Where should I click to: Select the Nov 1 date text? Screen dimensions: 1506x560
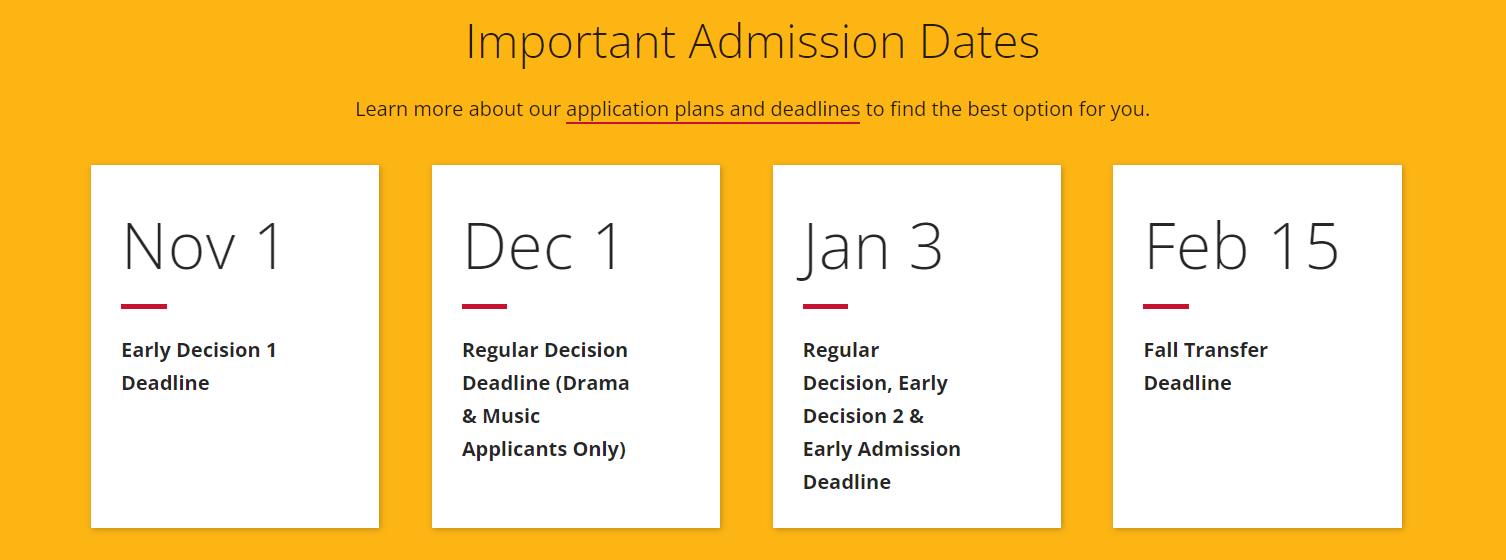coord(203,246)
